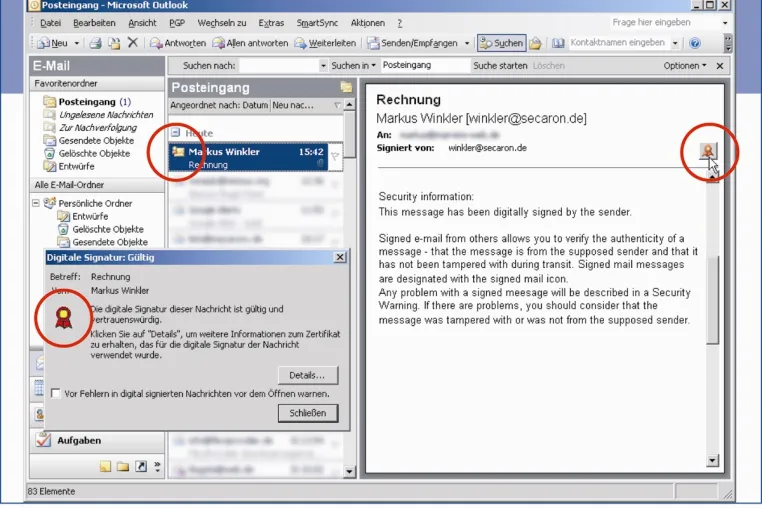Image resolution: width=762 pixels, height=508 pixels.
Task: Click the message list scroll-down arrow
Action: tap(349, 471)
